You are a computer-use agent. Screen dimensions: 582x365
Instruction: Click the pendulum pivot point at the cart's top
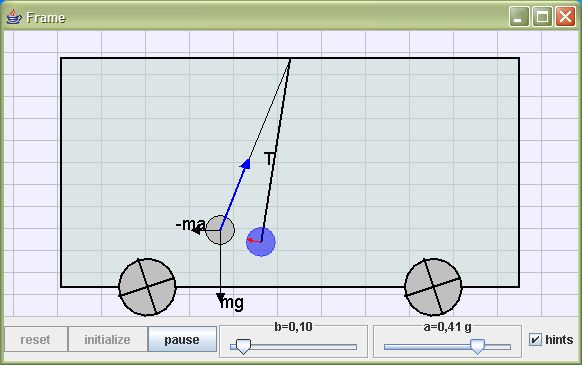[x=290, y=59]
